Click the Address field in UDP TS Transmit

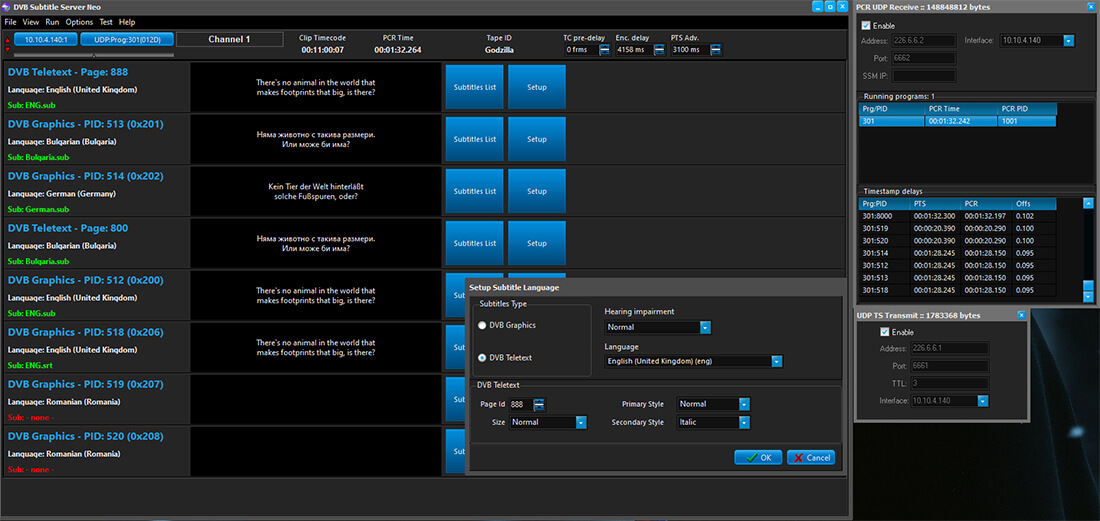click(x=949, y=348)
